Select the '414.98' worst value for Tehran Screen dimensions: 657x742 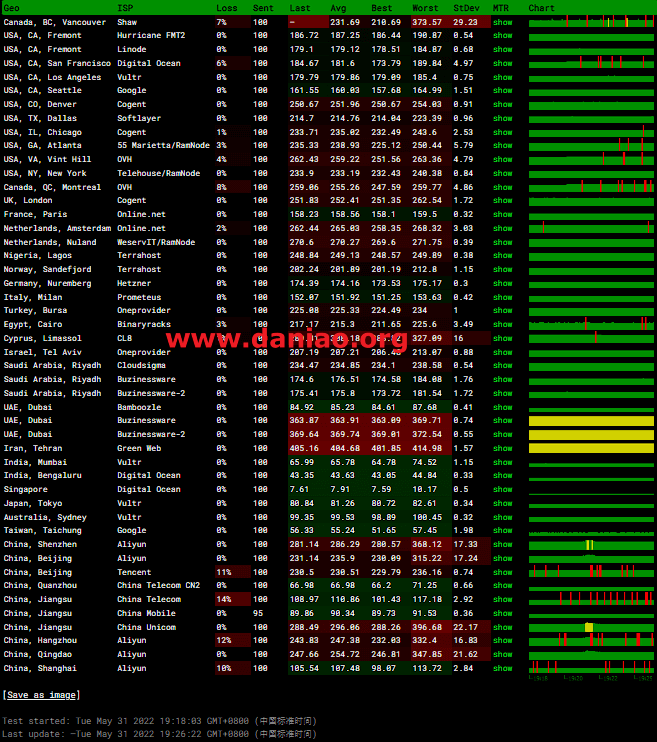click(427, 448)
